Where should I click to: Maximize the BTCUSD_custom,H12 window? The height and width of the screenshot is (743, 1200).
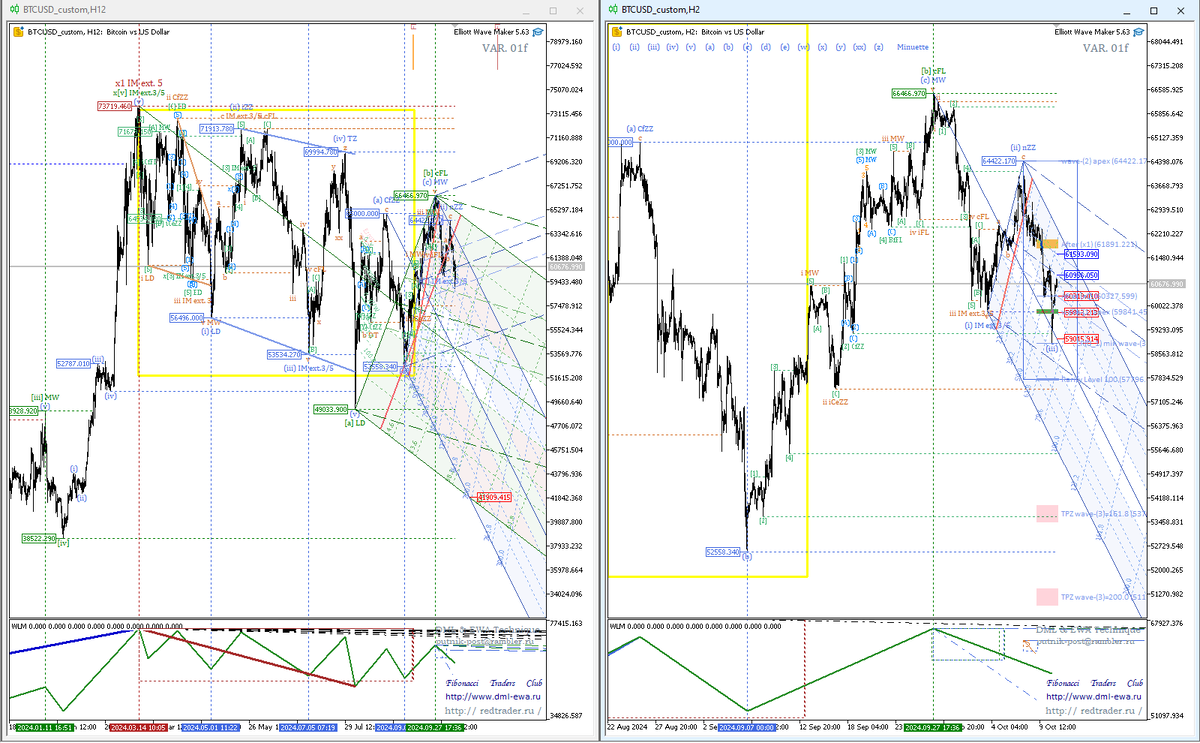click(x=553, y=10)
